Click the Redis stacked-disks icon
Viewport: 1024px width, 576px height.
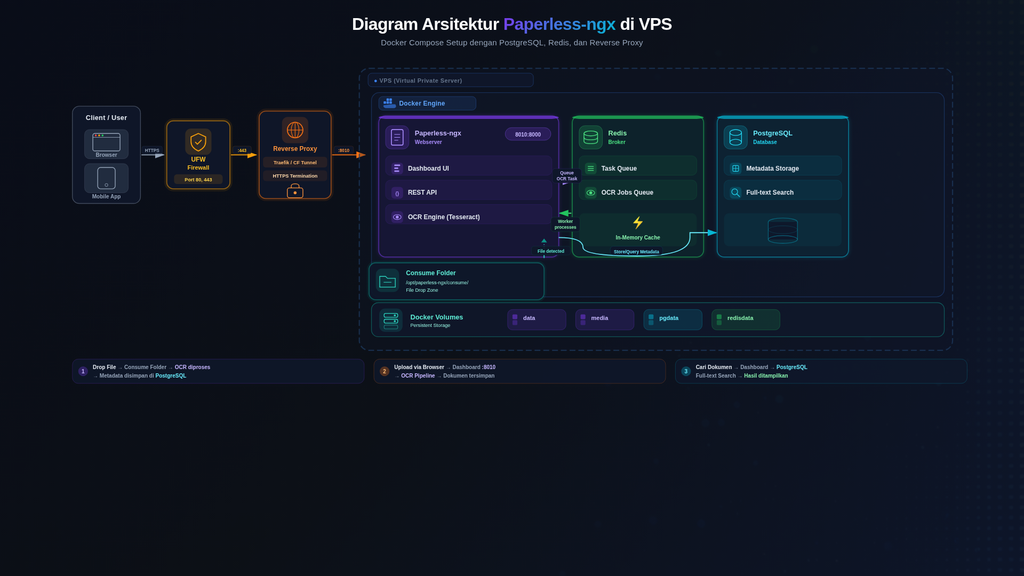[590, 137]
